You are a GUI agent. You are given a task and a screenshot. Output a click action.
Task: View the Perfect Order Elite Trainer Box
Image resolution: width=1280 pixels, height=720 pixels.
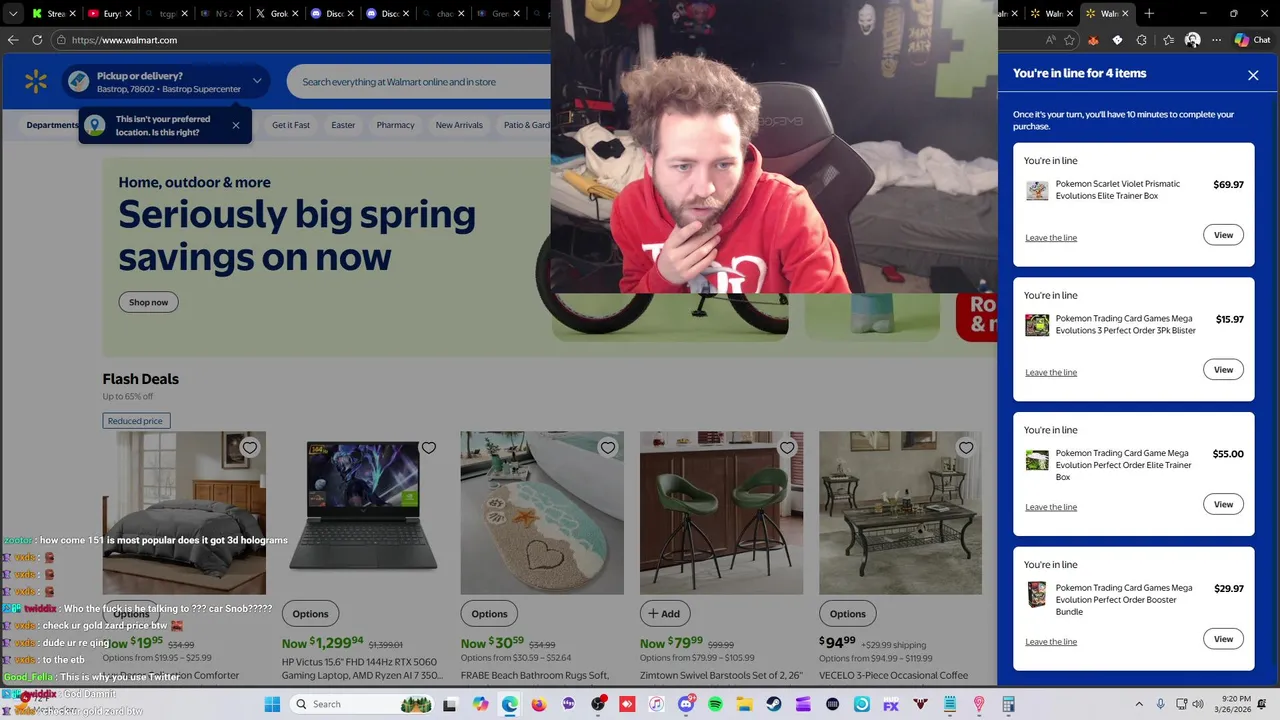pyautogui.click(x=1223, y=505)
